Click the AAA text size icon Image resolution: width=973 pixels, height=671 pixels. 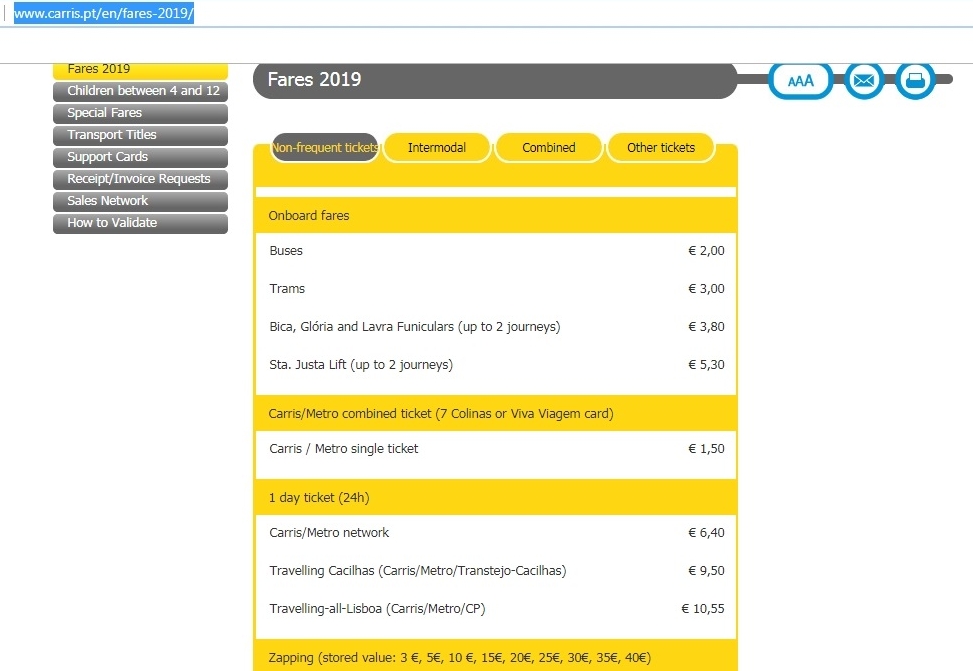coord(800,81)
